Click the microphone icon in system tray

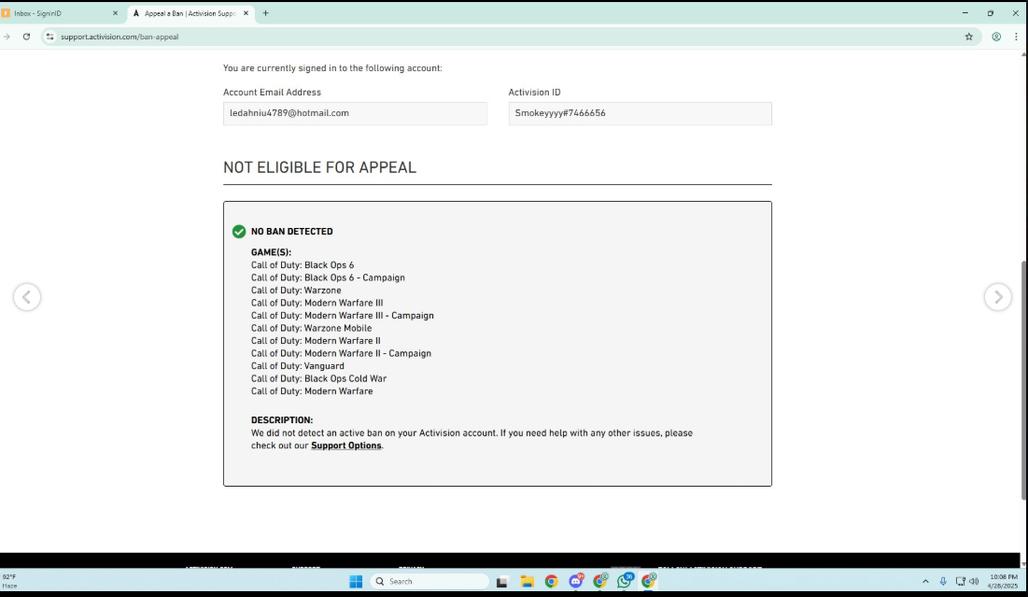[x=943, y=581]
